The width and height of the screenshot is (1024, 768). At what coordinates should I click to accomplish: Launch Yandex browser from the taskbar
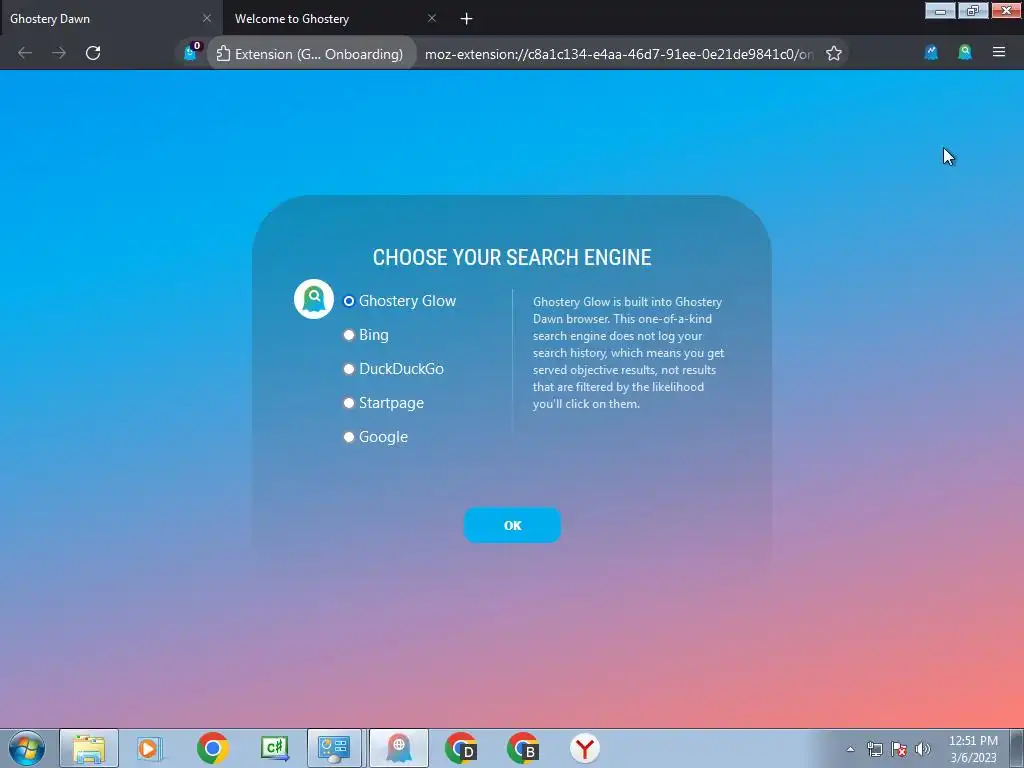(x=584, y=748)
